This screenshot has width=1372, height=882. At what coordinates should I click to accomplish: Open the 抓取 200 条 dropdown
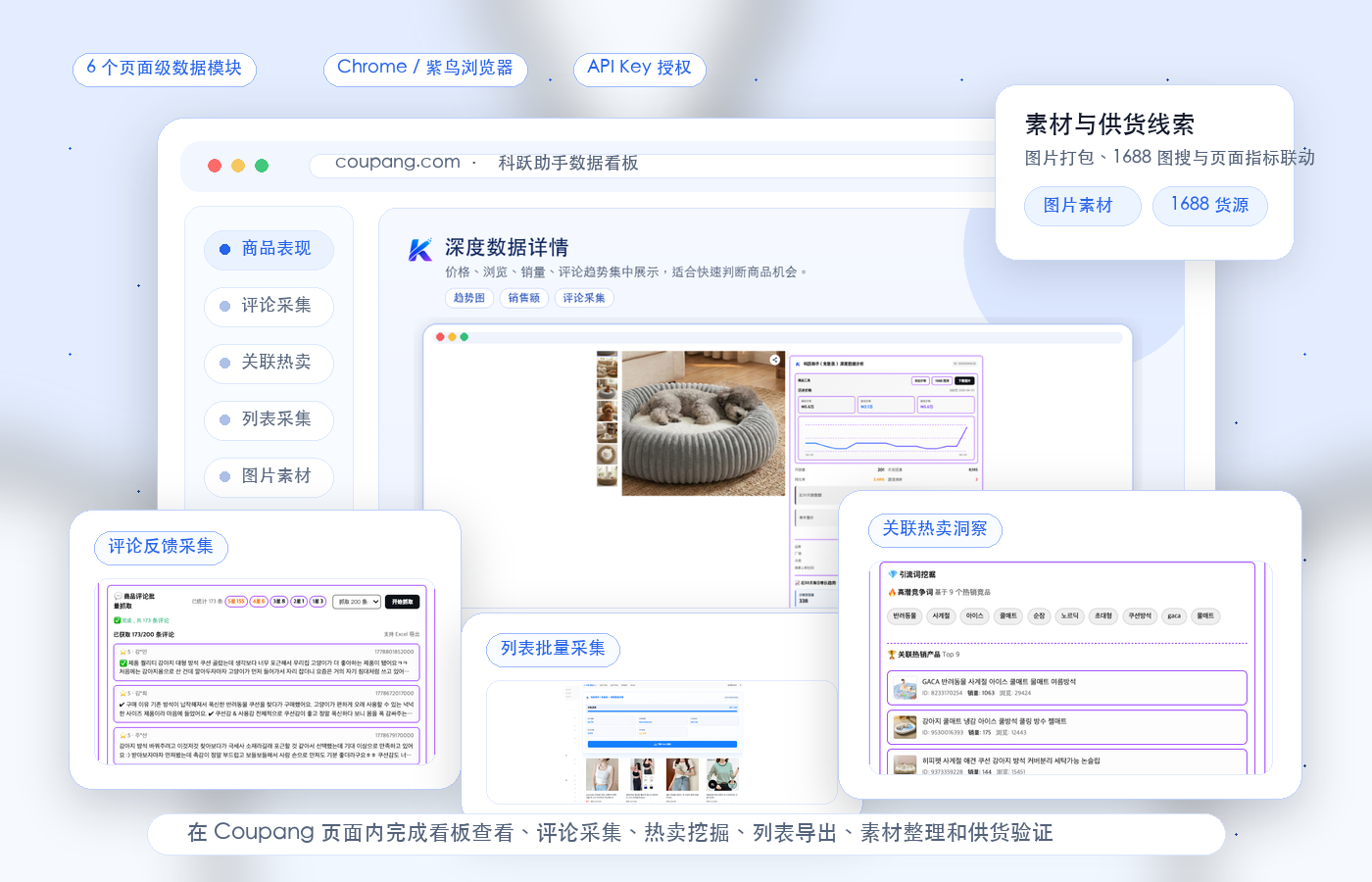(x=357, y=602)
